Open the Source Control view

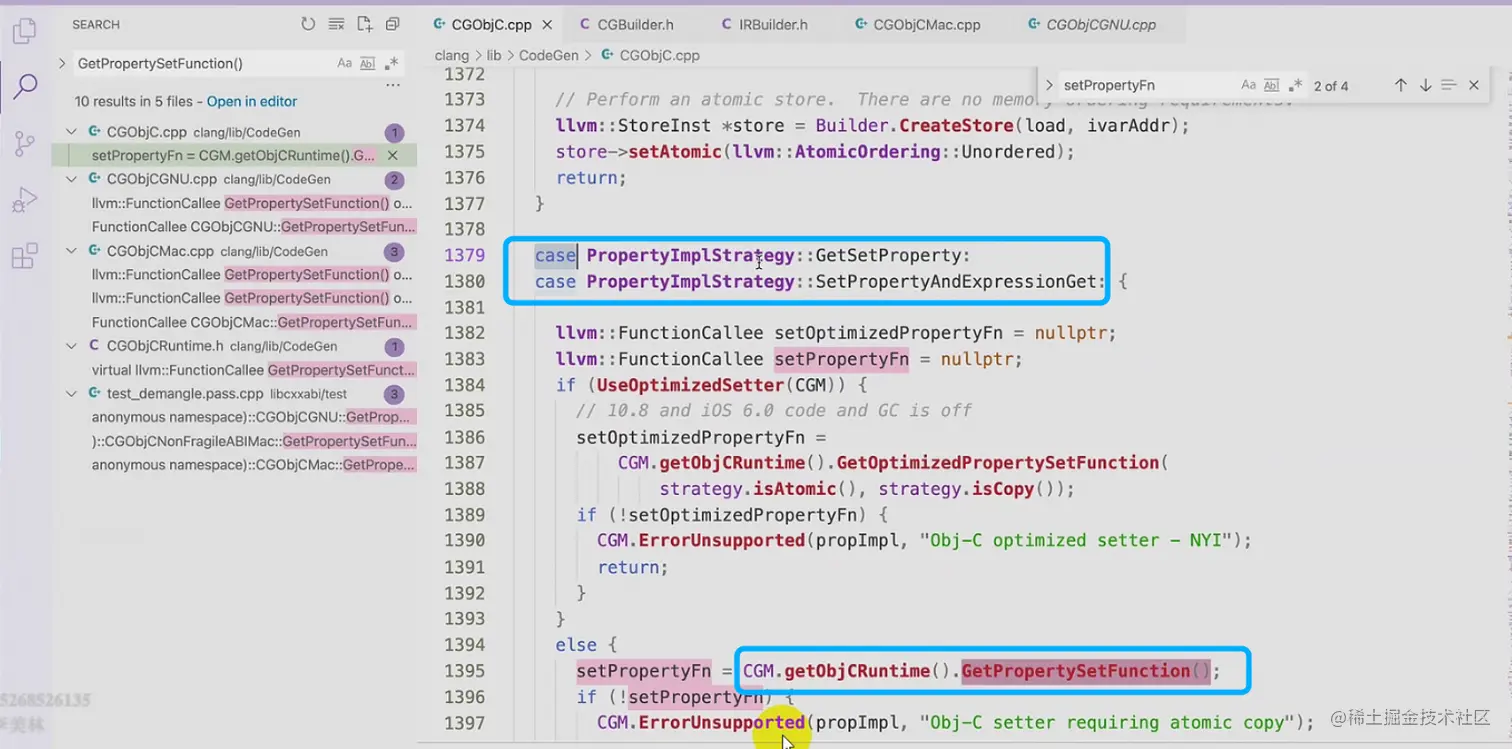(24, 143)
